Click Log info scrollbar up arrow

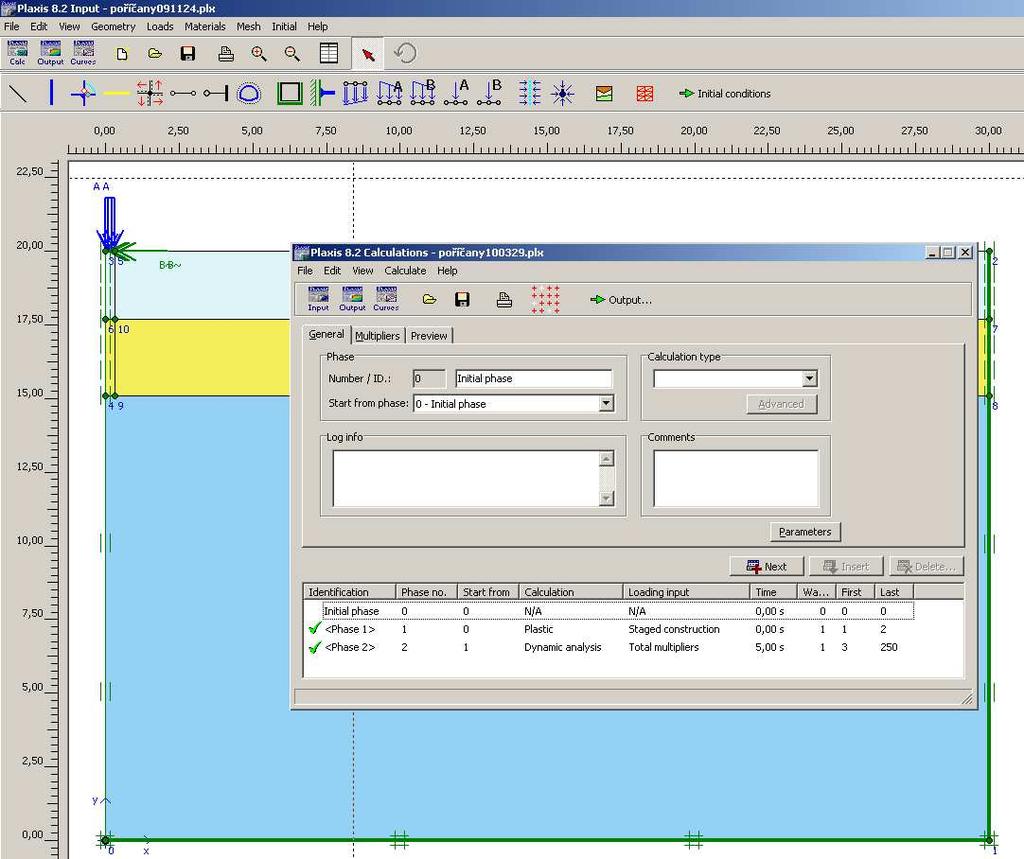pyautogui.click(x=606, y=459)
